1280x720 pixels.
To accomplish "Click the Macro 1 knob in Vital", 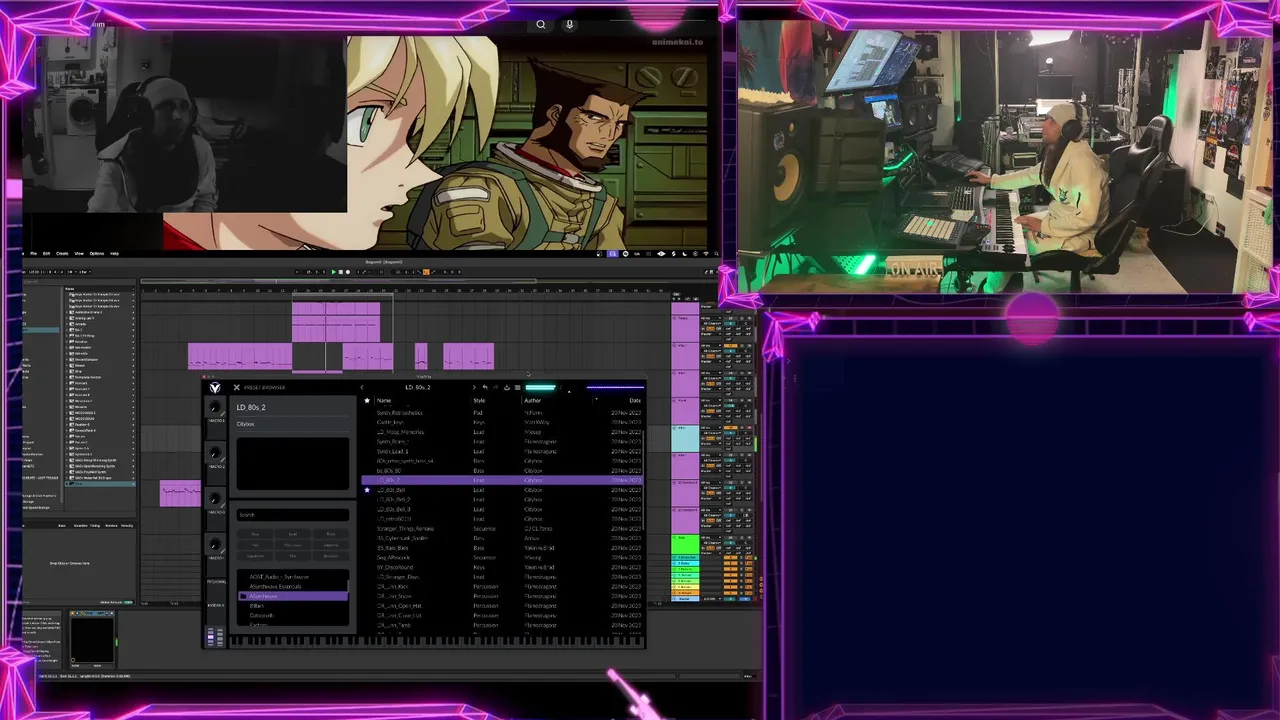I will (215, 407).
